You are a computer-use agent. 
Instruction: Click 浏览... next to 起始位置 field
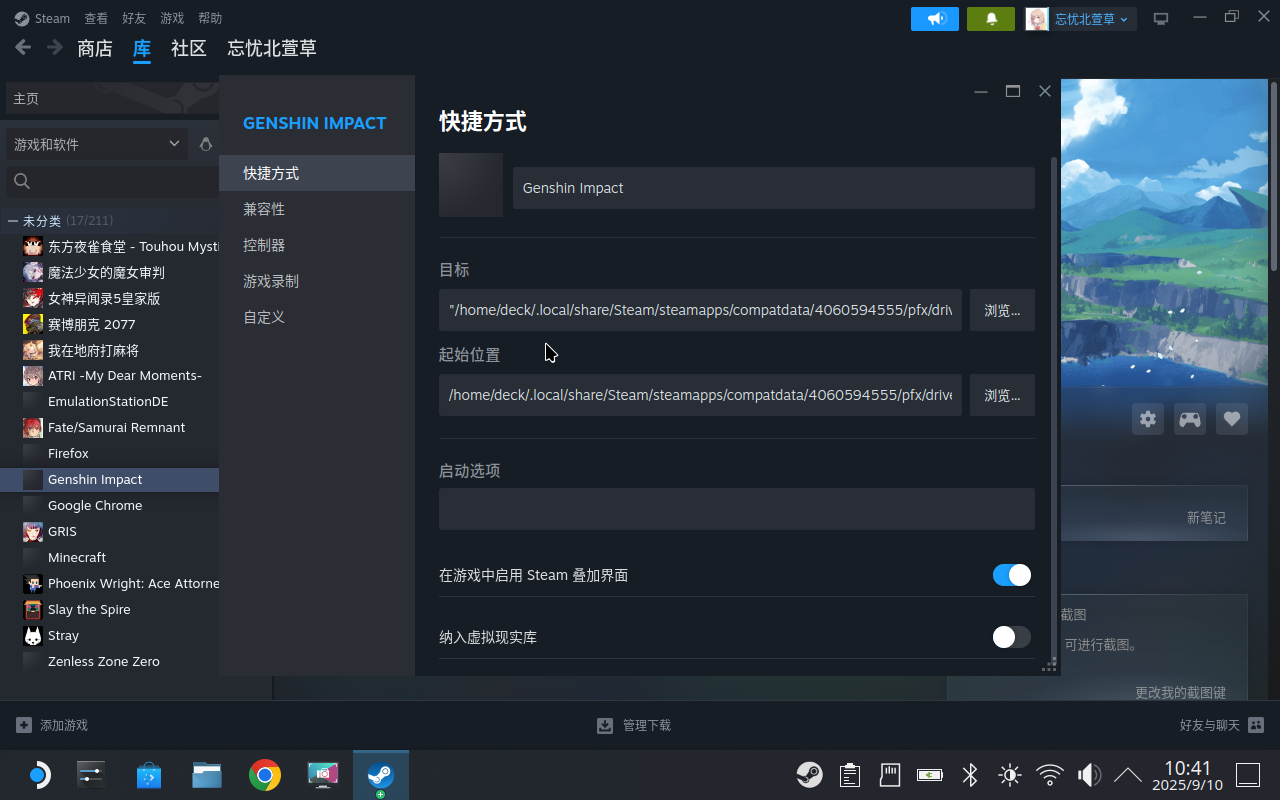click(1002, 395)
